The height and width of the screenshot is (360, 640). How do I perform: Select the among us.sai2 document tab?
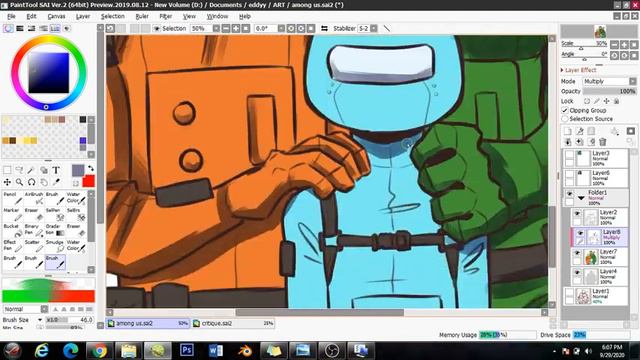click(148, 323)
